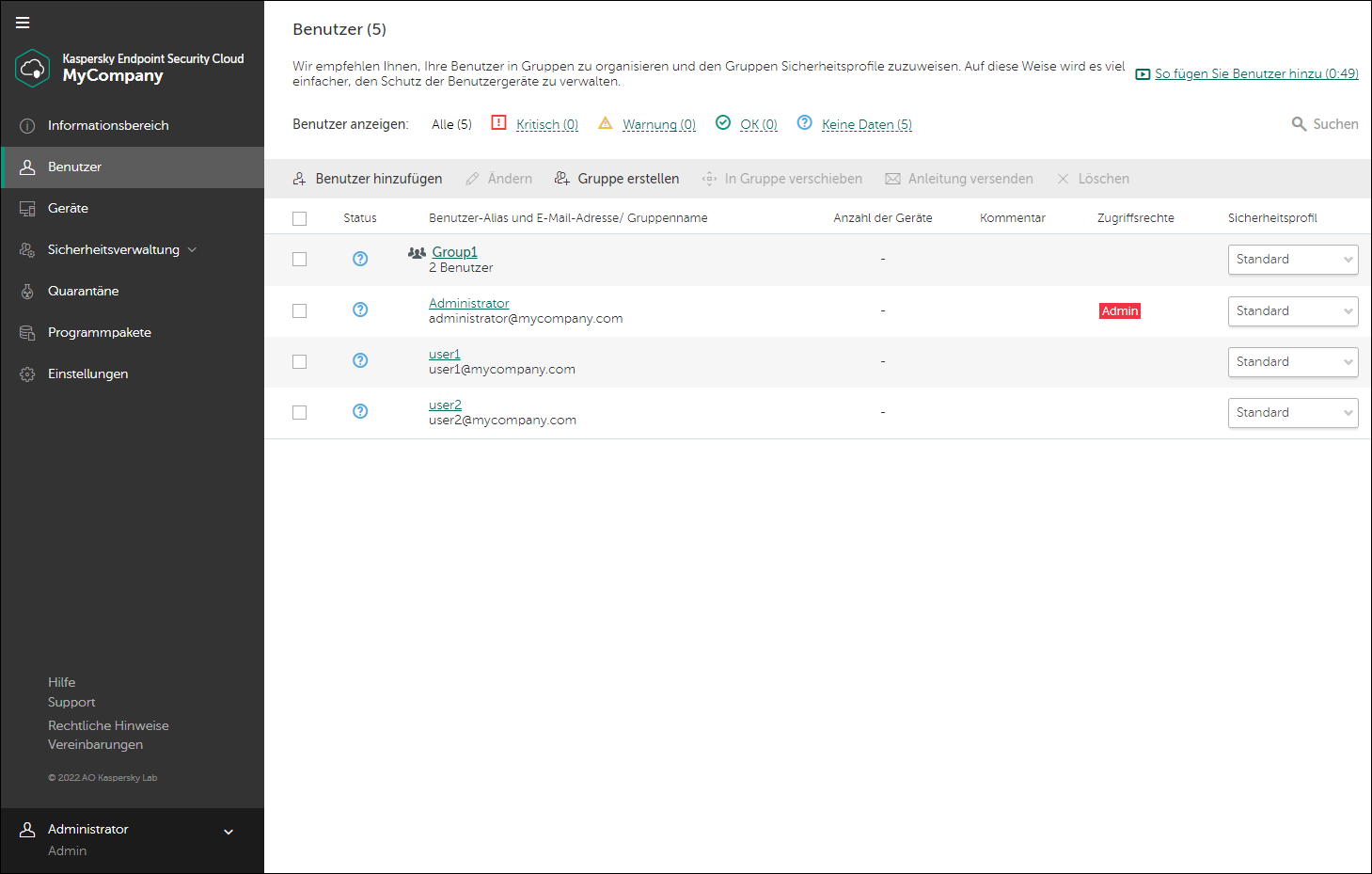Viewport: 1372px width, 874px height.
Task: Click the hamburger menu icon
Action: 23,23
